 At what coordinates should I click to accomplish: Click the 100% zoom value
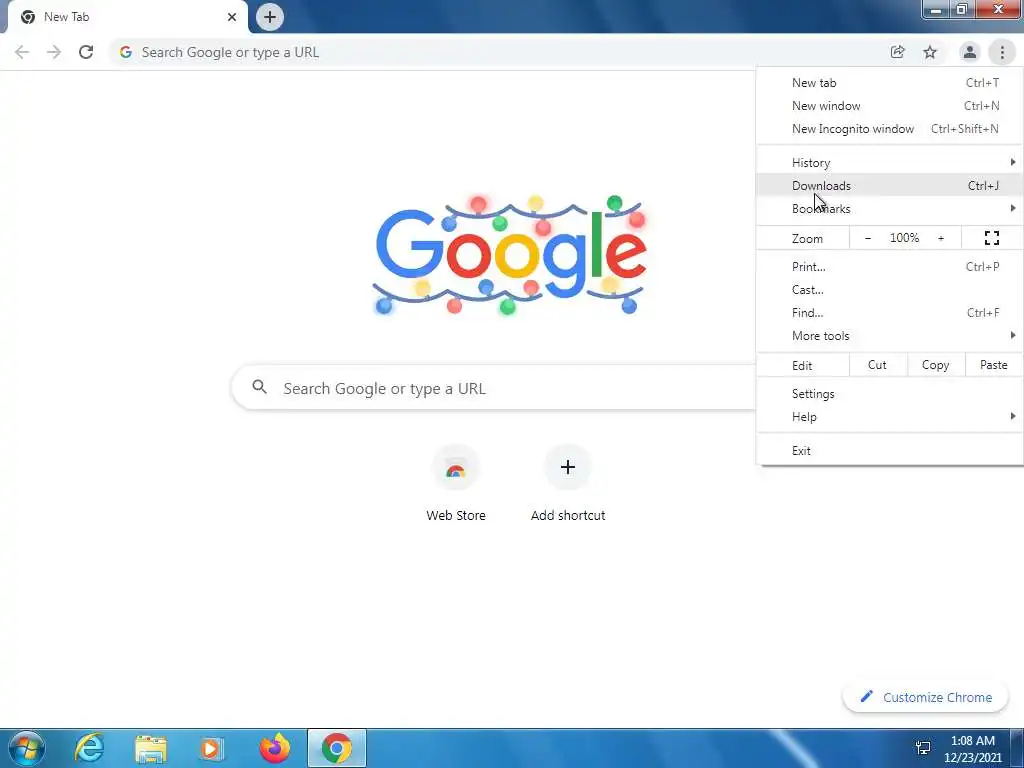[x=904, y=238]
